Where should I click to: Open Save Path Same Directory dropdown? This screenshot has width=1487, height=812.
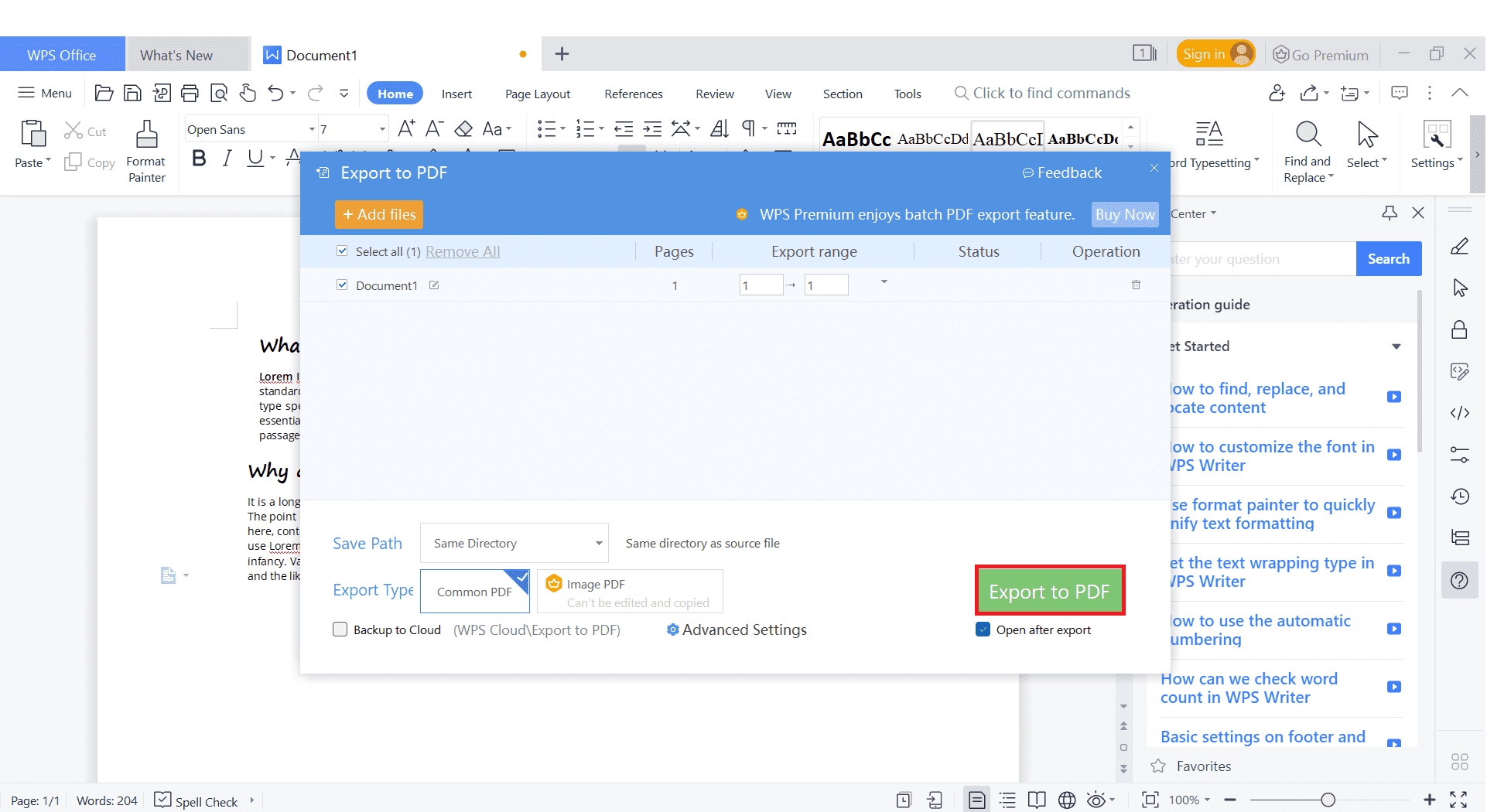(x=514, y=543)
